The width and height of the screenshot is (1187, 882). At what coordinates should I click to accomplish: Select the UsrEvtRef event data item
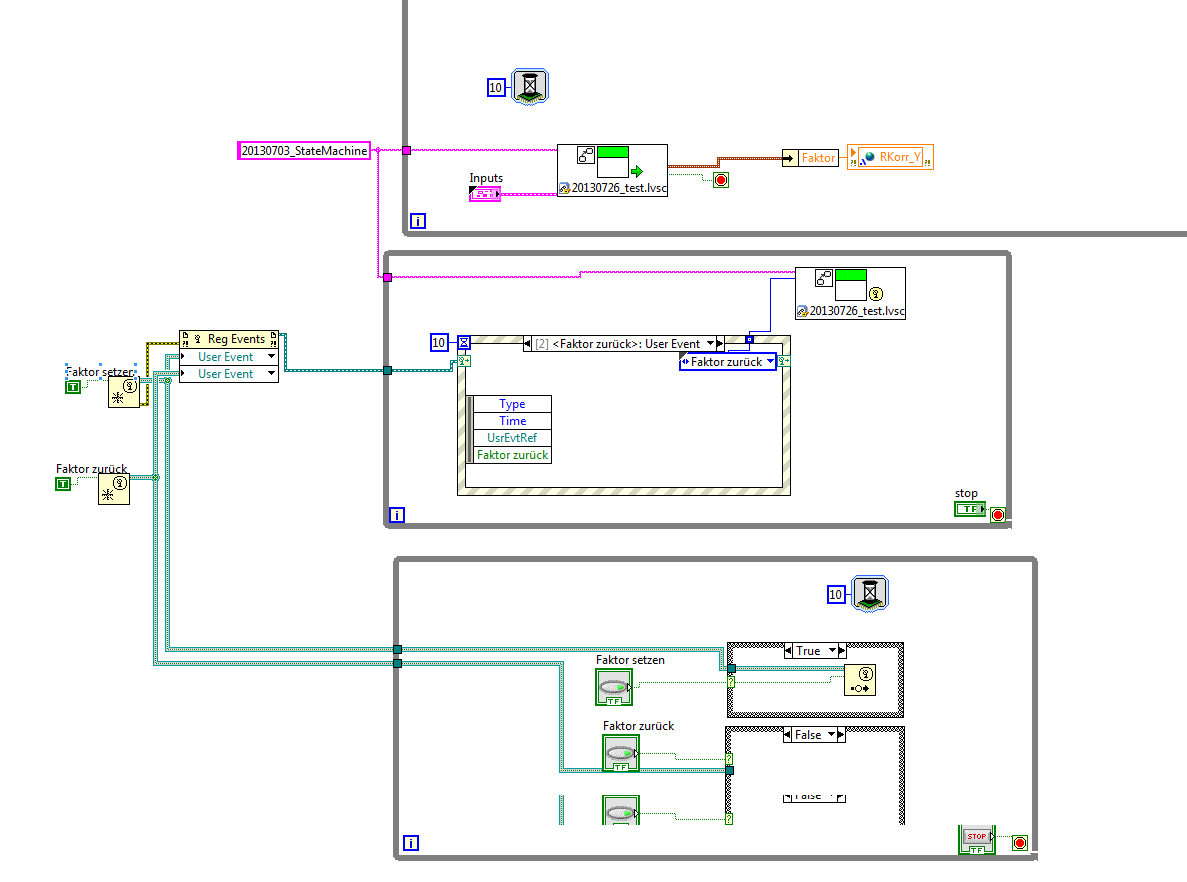pyautogui.click(x=512, y=438)
